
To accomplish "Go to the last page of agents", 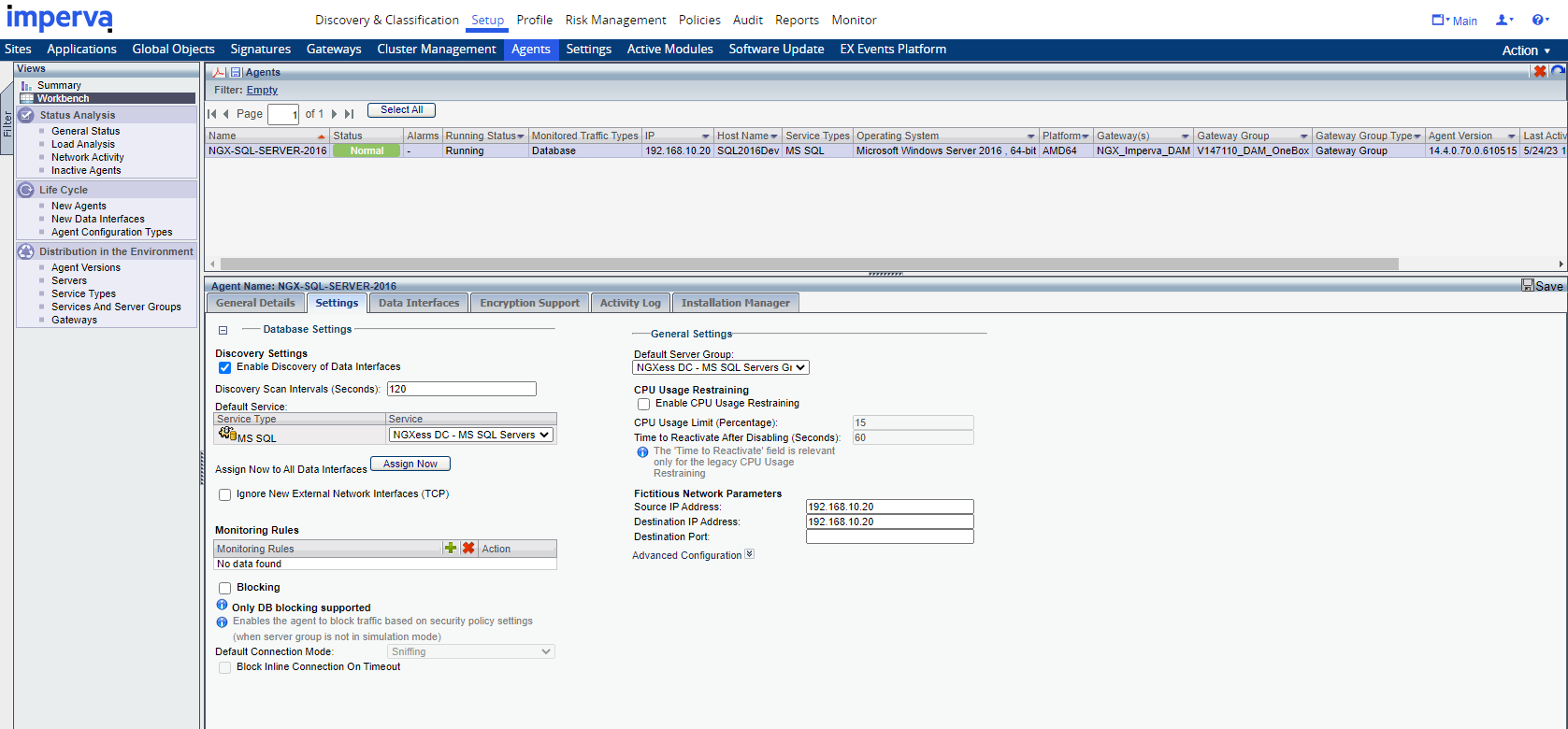I will [349, 114].
